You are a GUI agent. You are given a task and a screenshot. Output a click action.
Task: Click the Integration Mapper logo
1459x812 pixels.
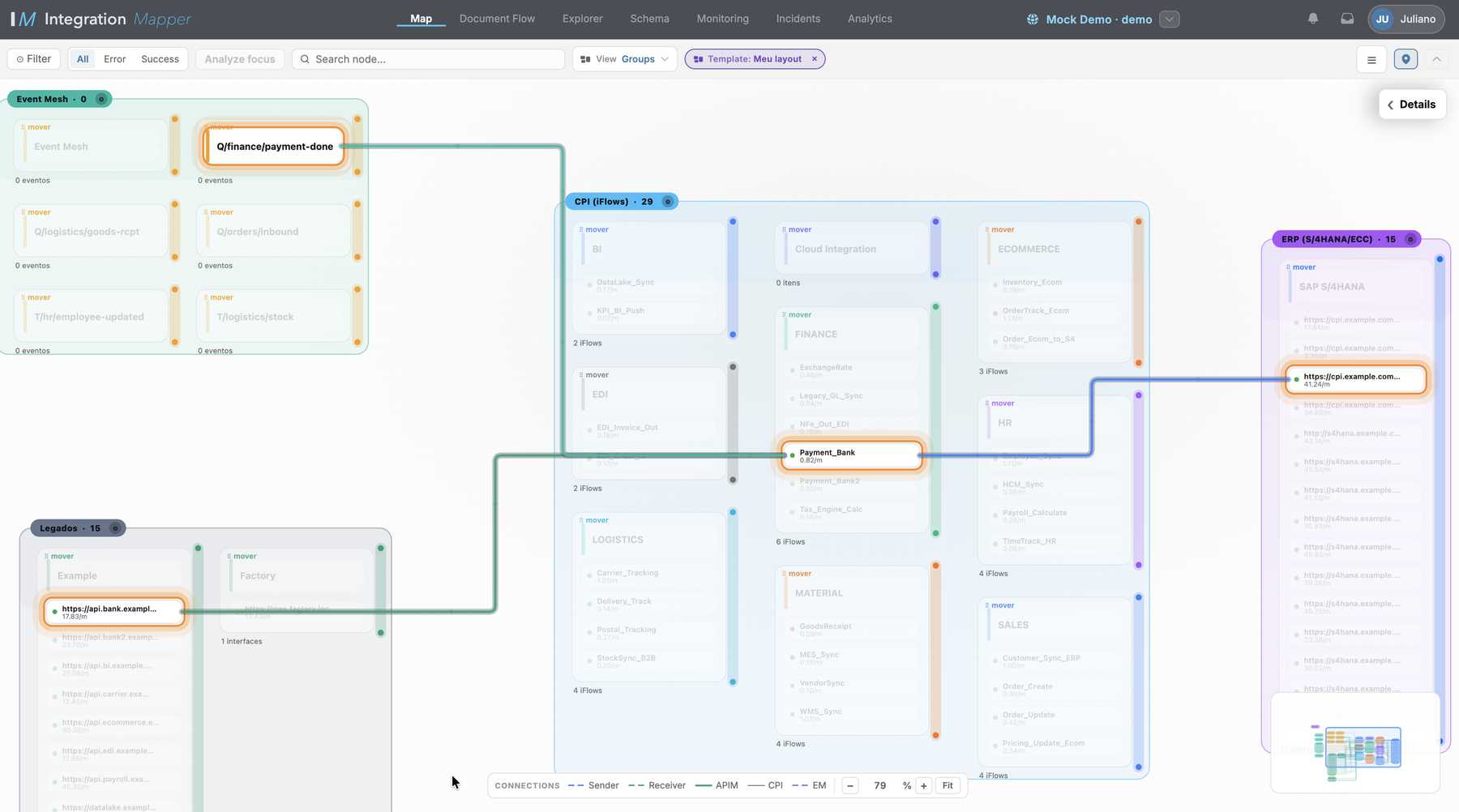101,19
